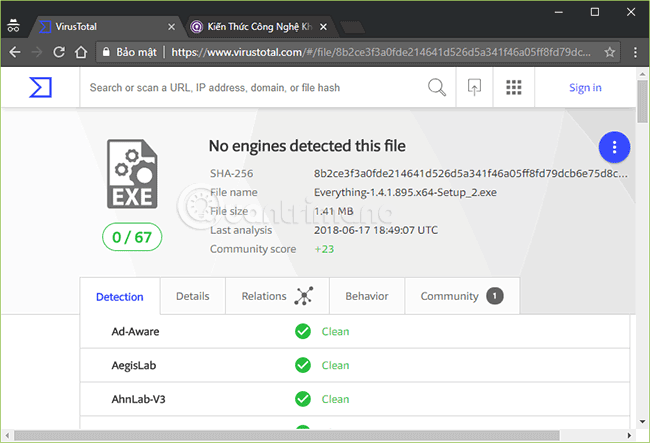
Task: Click the Clean result for Ad-Aware
Action: tap(335, 332)
